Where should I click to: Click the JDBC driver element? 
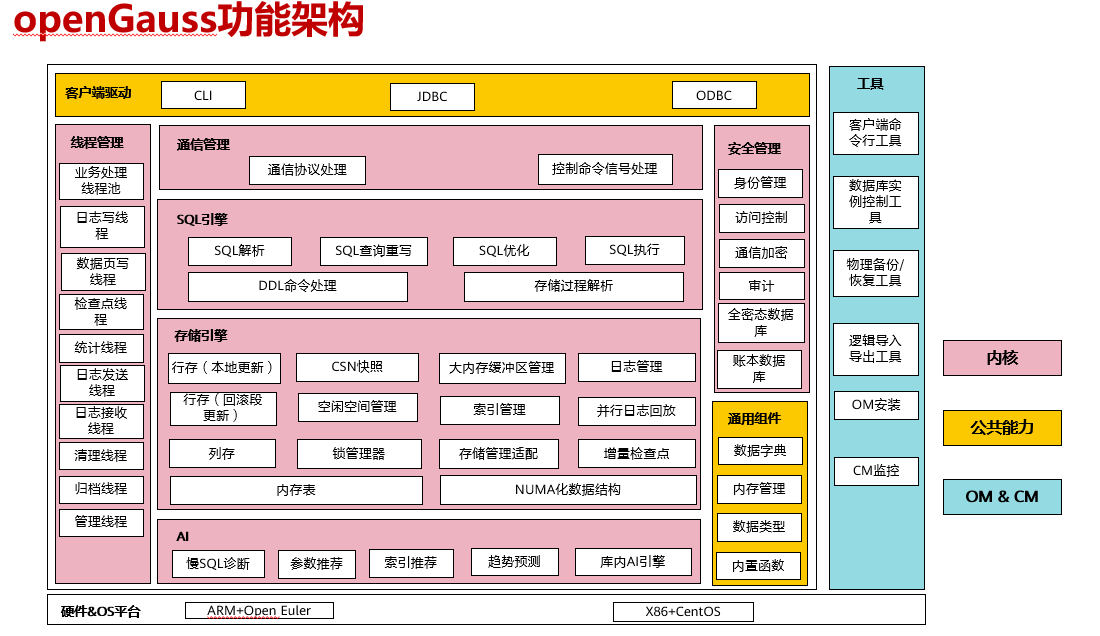click(x=432, y=97)
